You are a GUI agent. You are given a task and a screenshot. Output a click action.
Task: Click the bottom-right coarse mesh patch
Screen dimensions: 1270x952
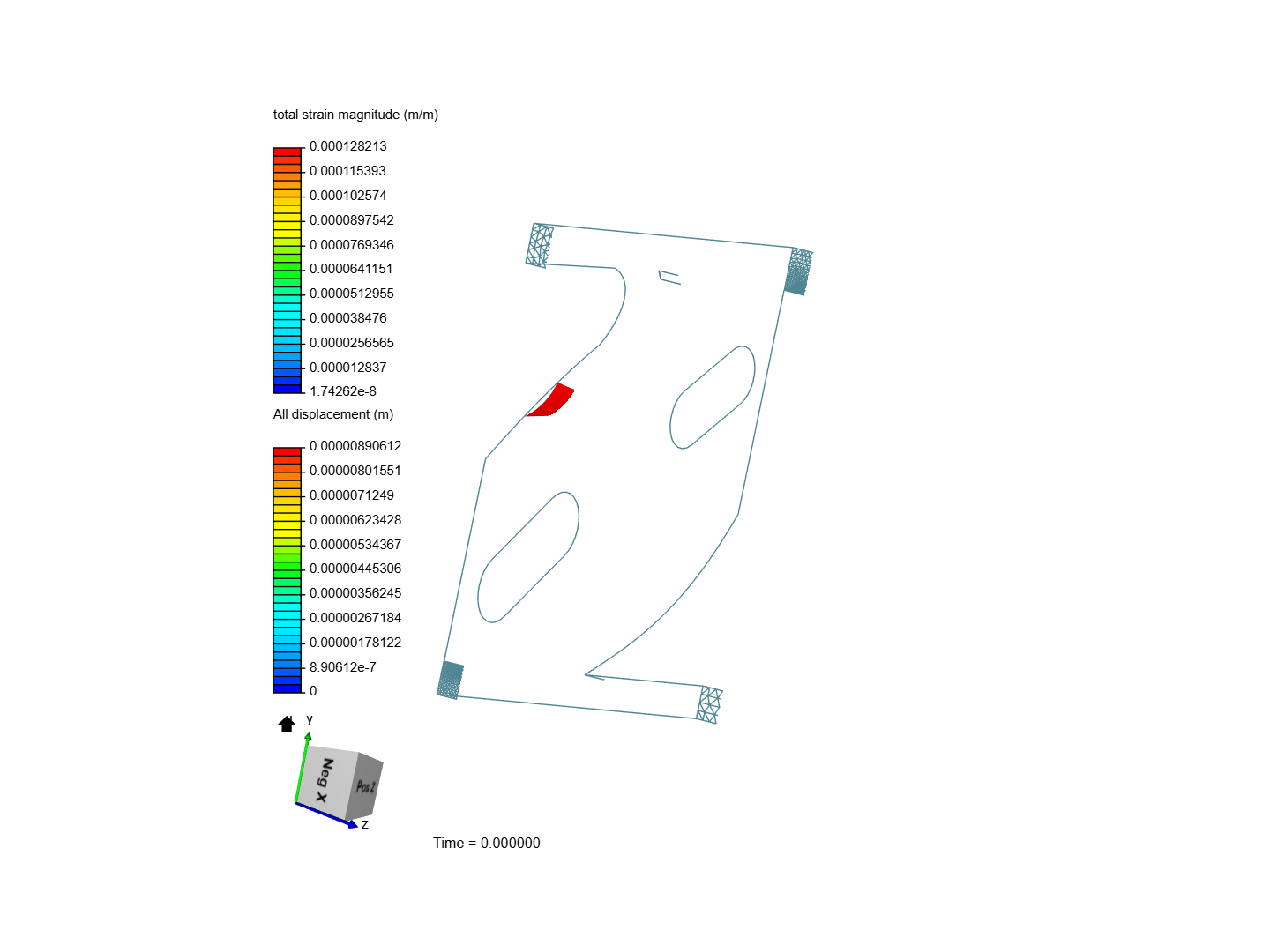coord(710,704)
